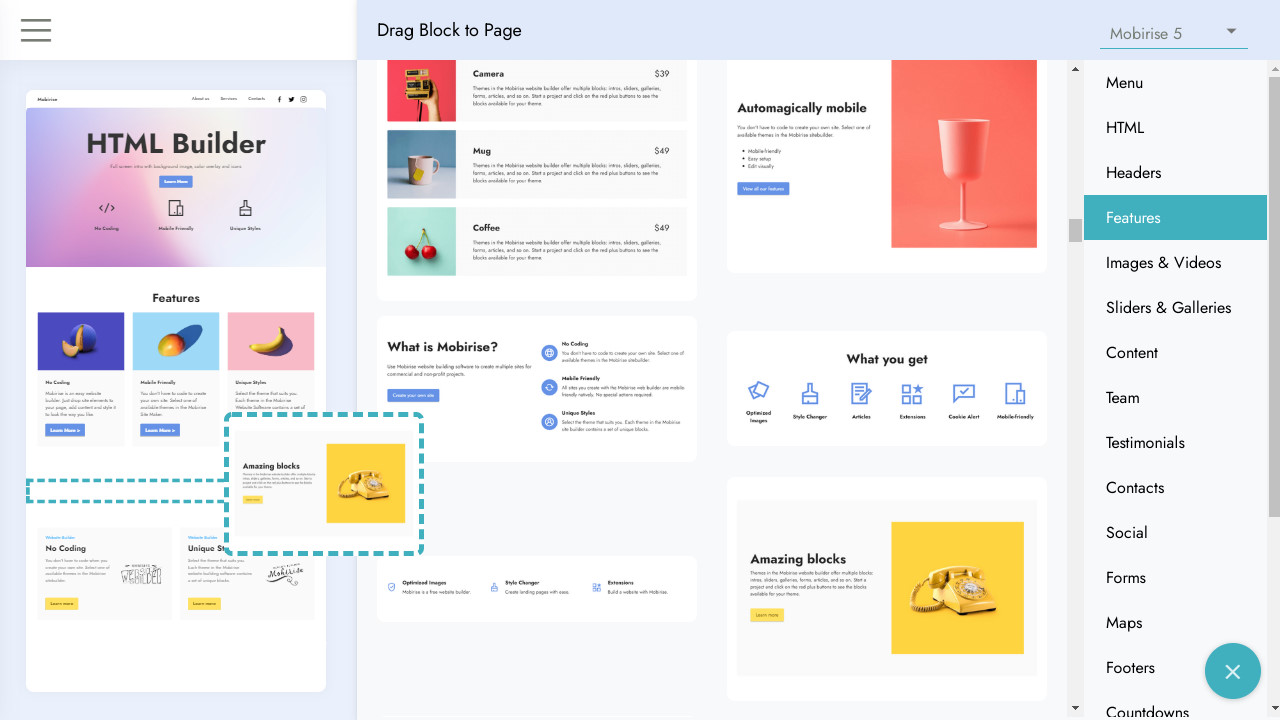Click Extensions icon in bottom block

point(597,587)
